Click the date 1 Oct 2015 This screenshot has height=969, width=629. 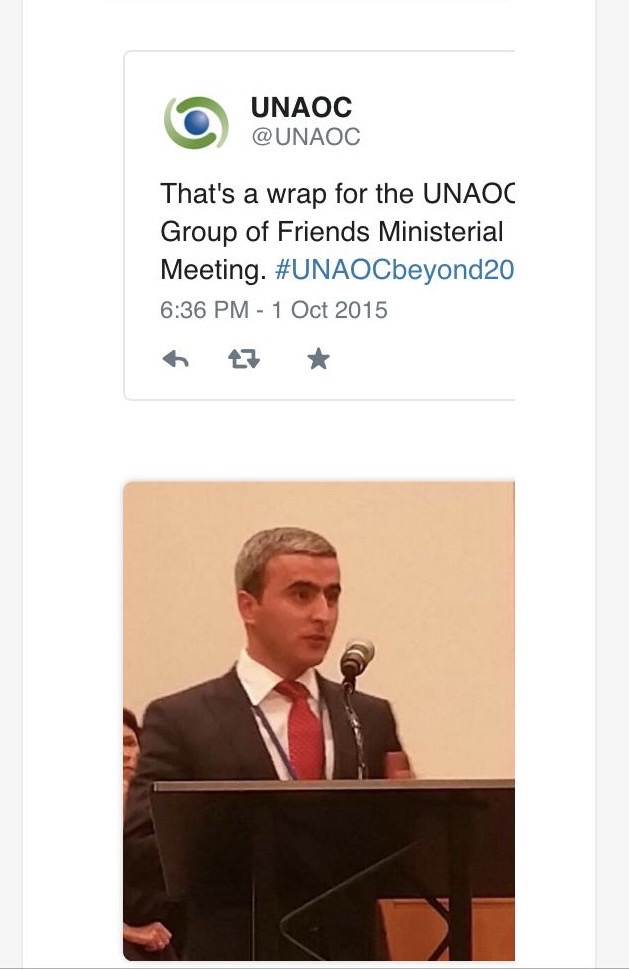coord(329,310)
